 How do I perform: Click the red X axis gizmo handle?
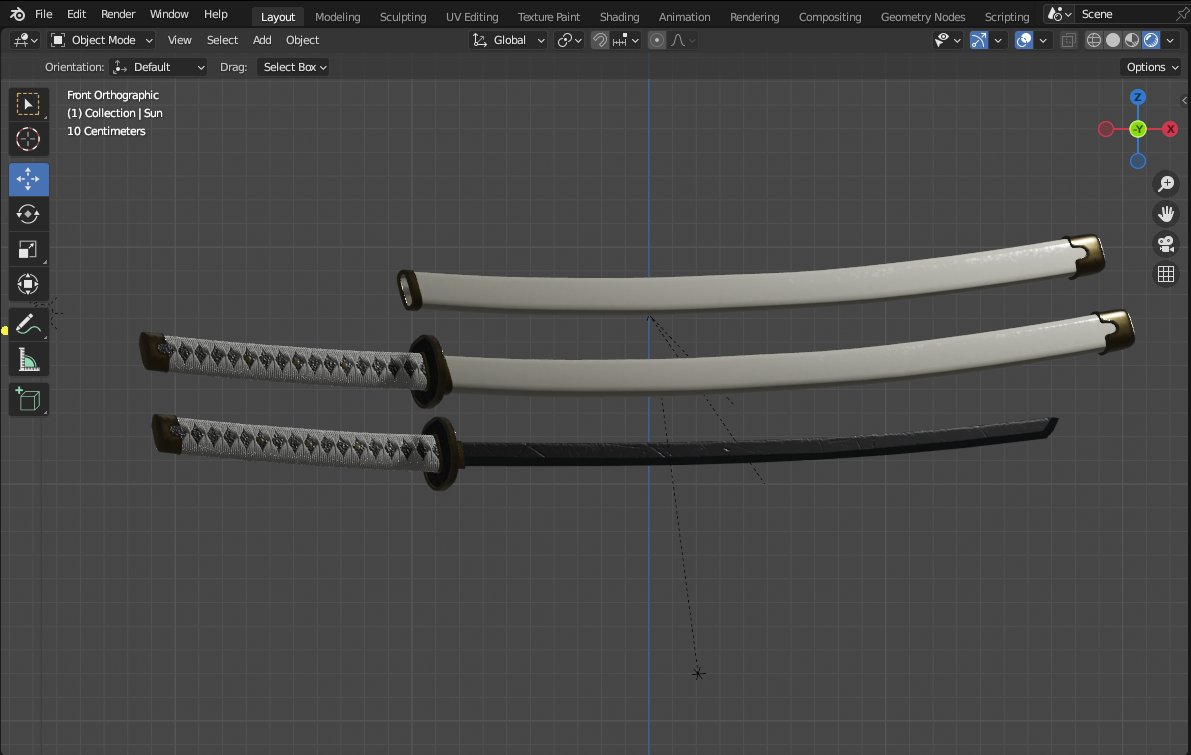(x=1170, y=129)
